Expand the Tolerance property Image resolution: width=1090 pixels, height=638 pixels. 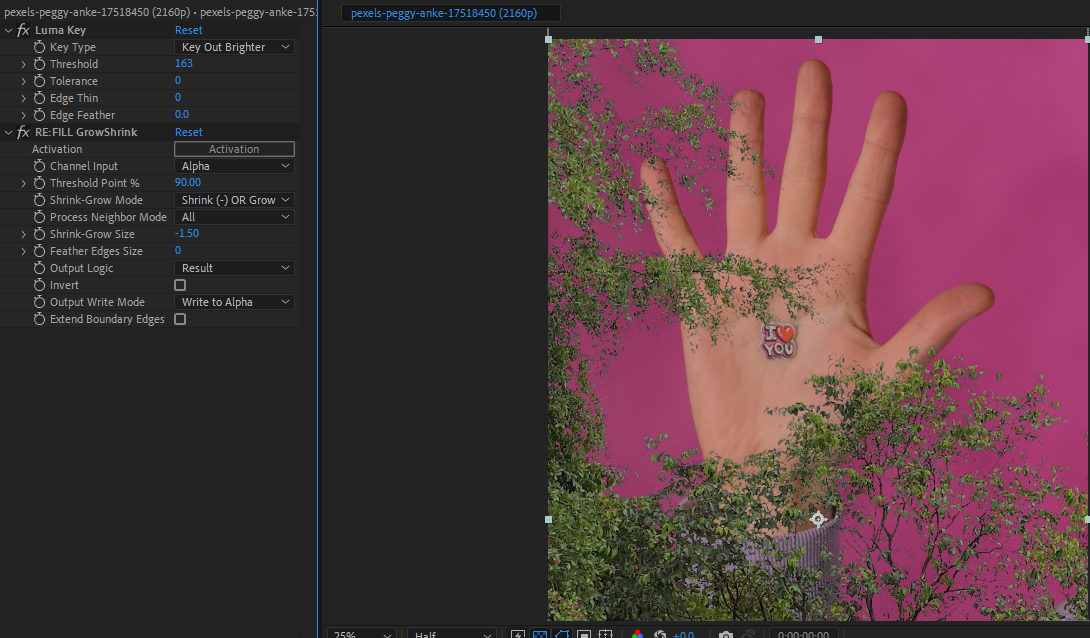(24, 81)
